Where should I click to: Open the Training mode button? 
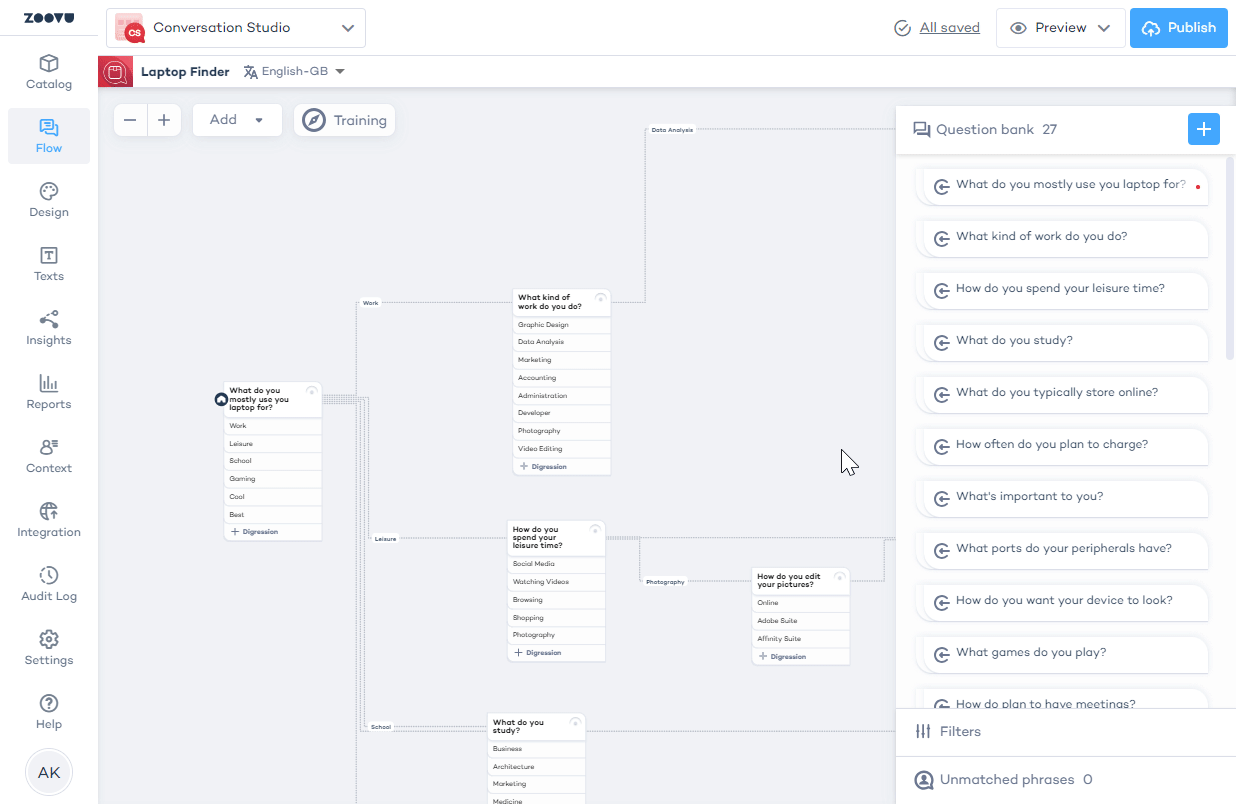coord(345,120)
